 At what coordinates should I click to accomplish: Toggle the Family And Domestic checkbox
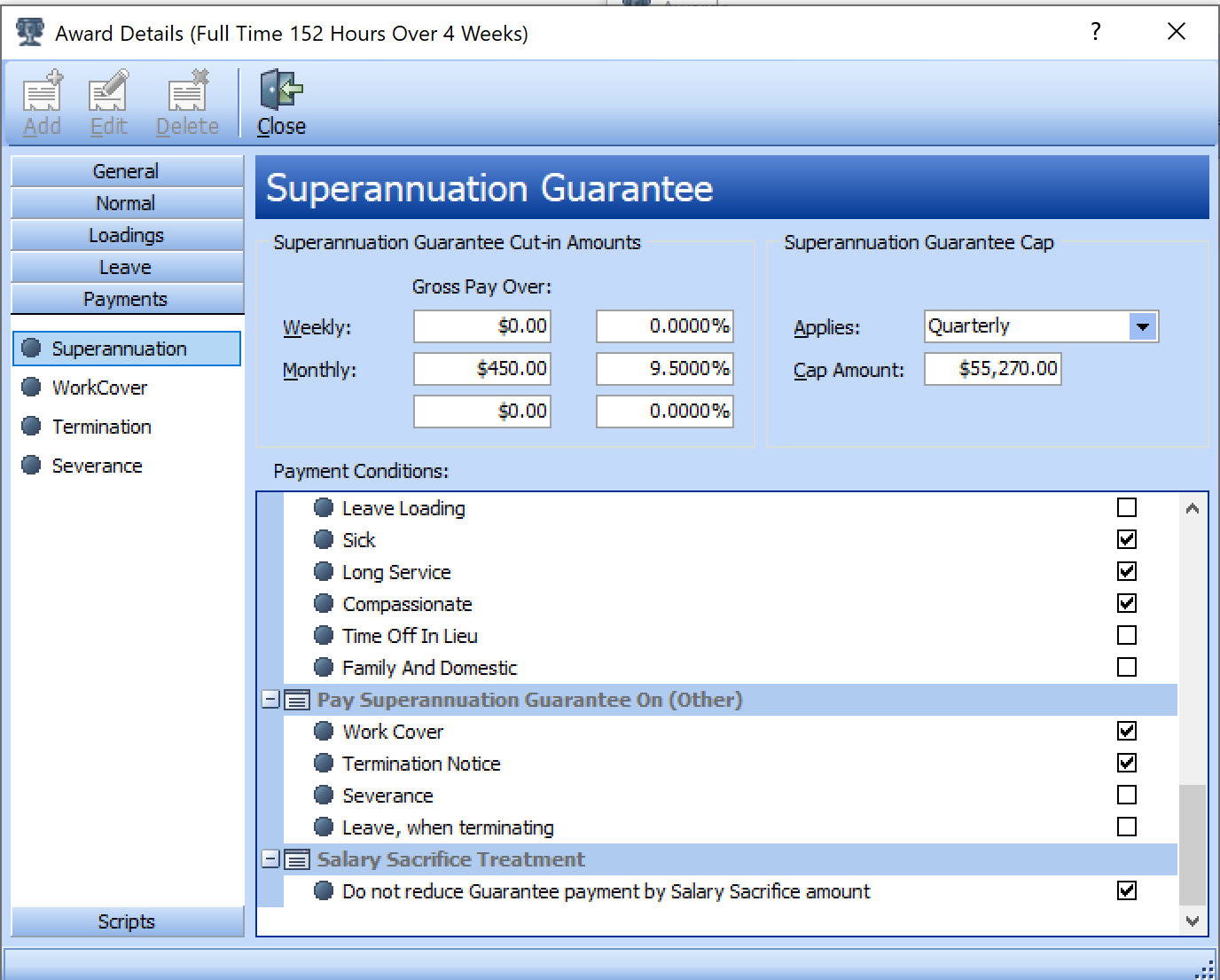pos(1127,667)
